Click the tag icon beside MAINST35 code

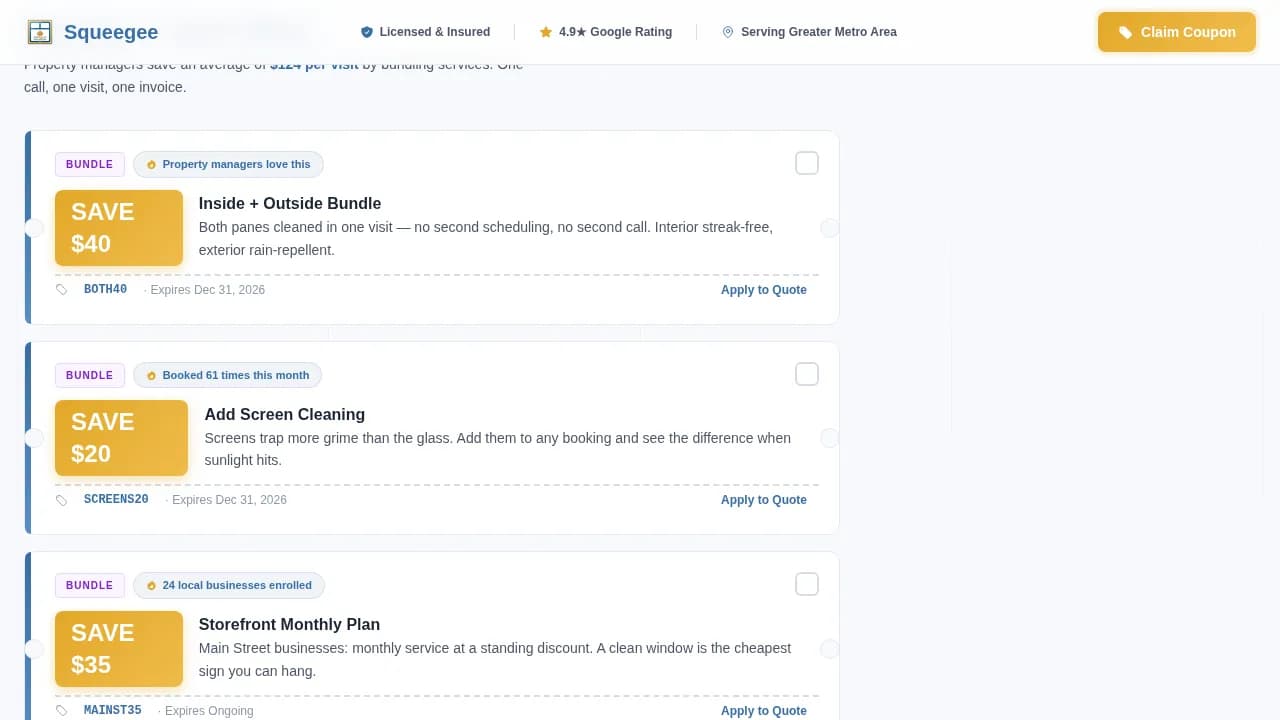[62, 711]
